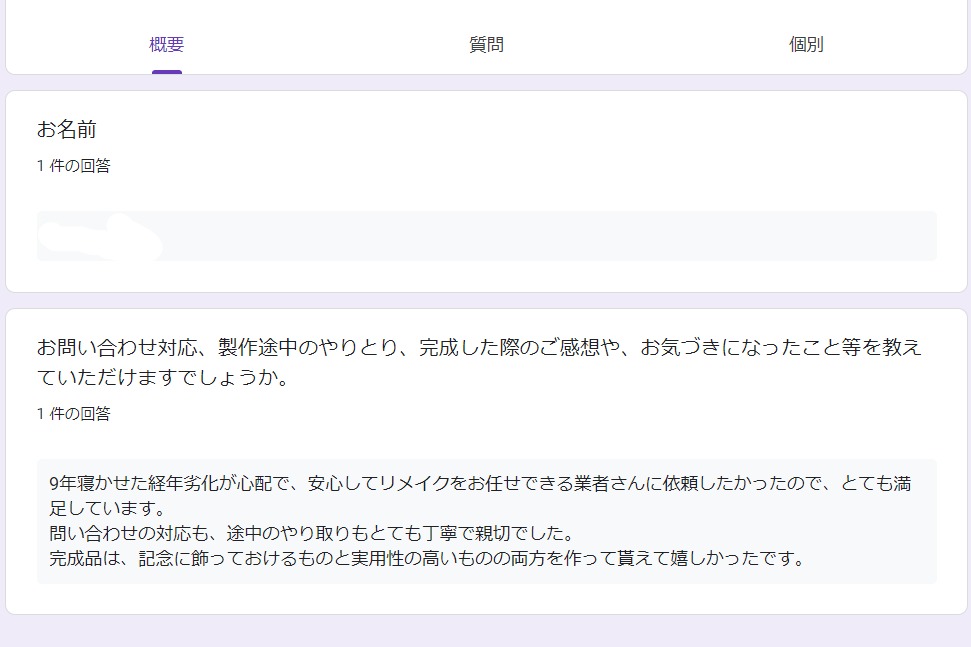Open the 質問 tab
Image resolution: width=971 pixels, height=647 pixels.
coord(486,45)
